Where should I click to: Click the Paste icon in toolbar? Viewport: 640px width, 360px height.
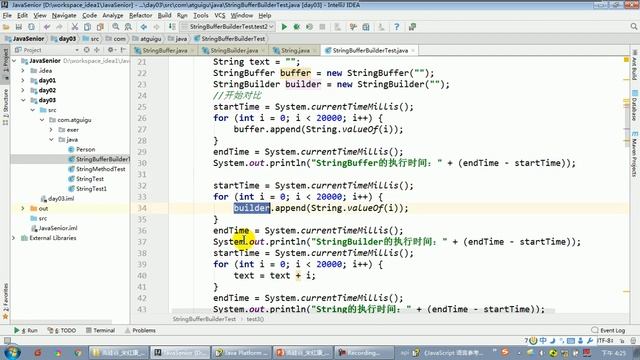tap(100, 27)
